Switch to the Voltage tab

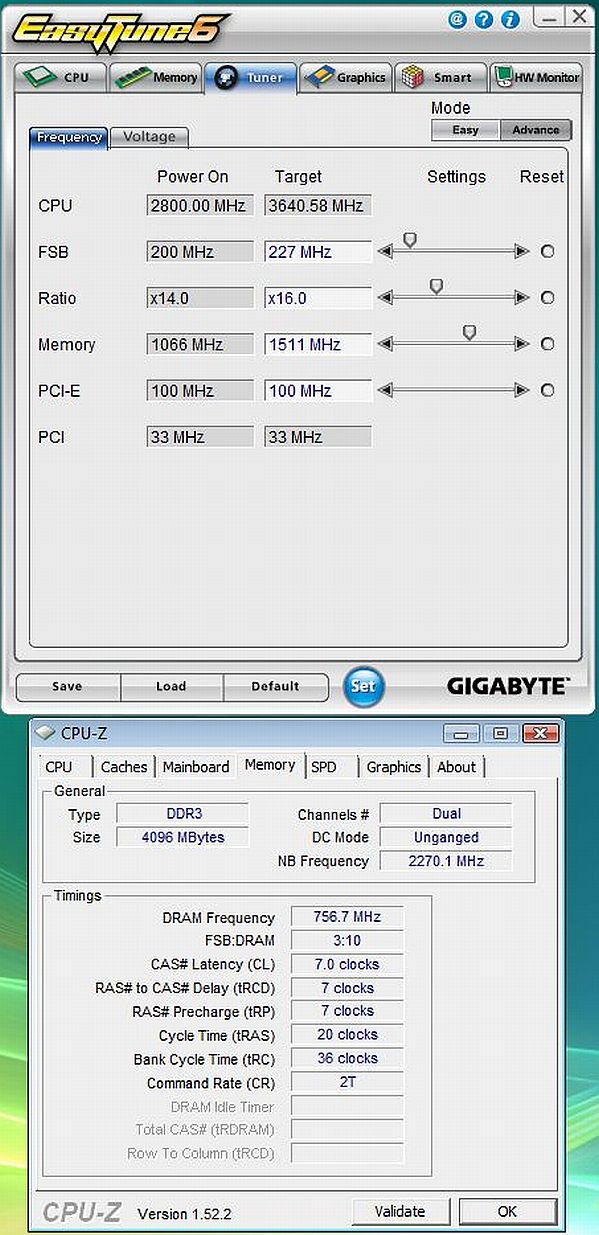coord(149,137)
